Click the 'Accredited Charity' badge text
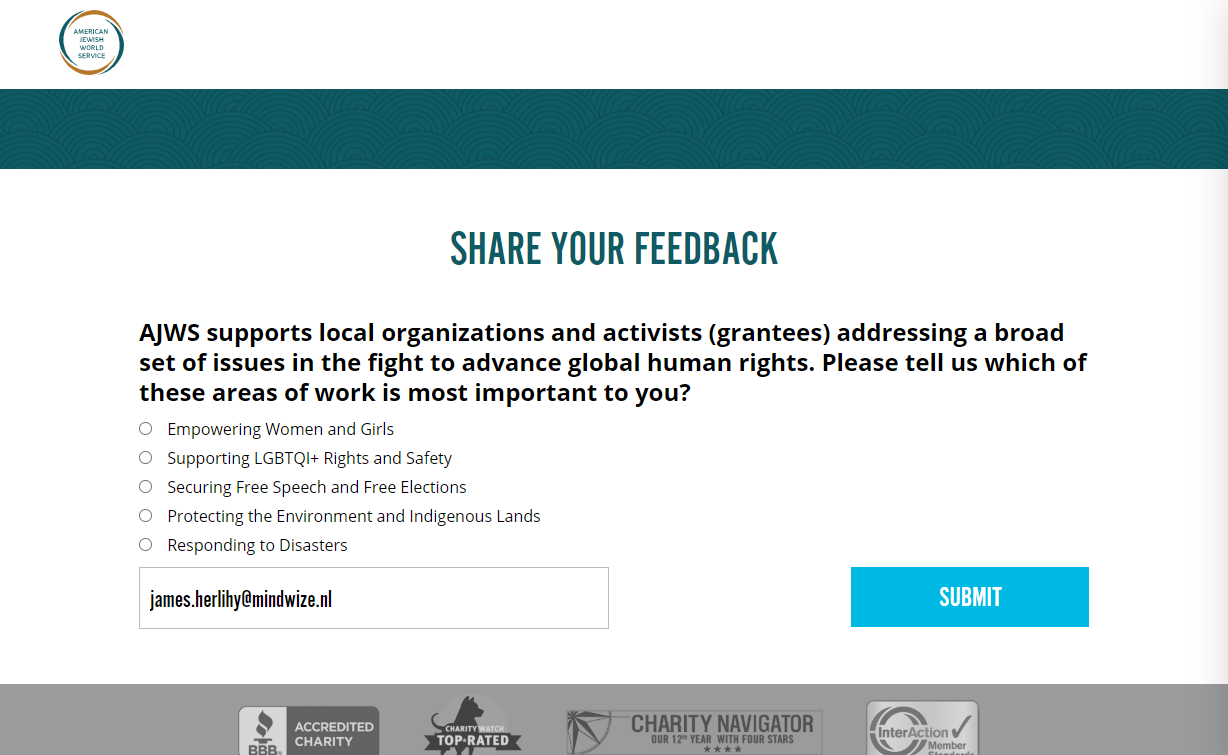The width and height of the screenshot is (1228, 755). pyautogui.click(x=334, y=734)
